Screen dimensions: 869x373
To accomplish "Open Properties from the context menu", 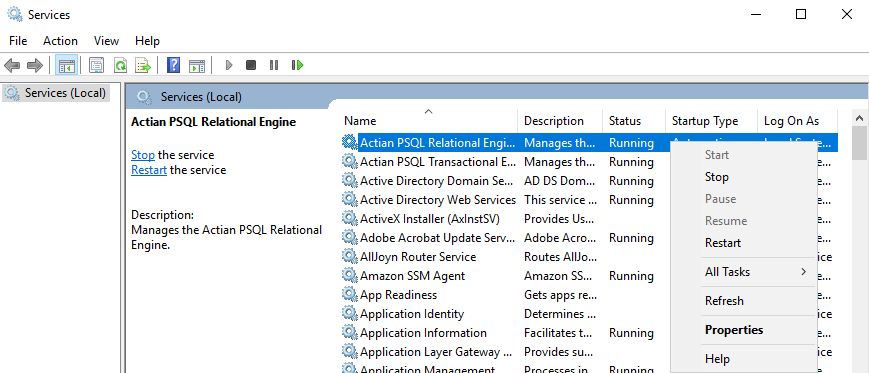I will (744, 330).
